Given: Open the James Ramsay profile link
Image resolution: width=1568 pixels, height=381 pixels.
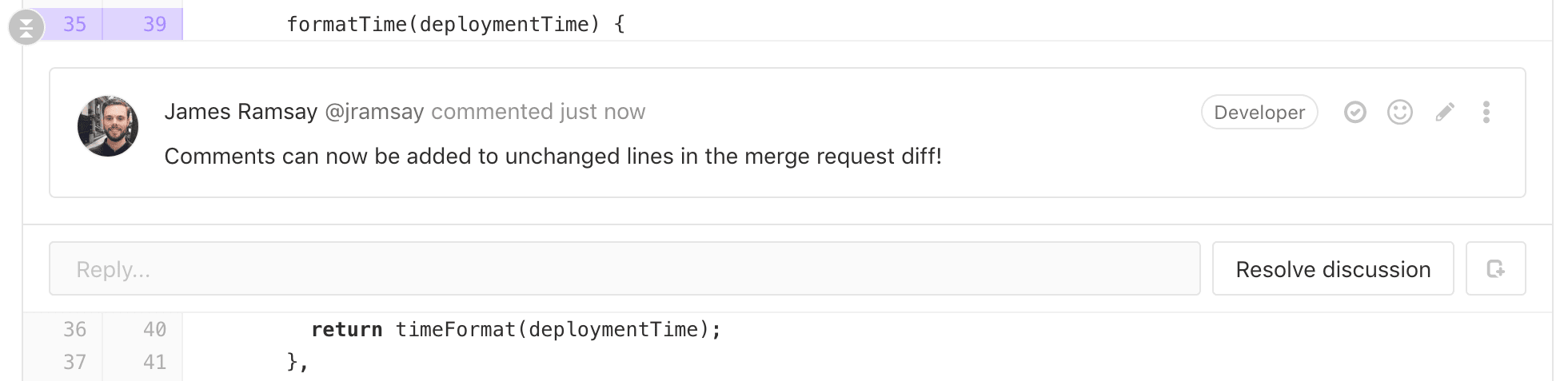Looking at the screenshot, I should pyautogui.click(x=241, y=112).
